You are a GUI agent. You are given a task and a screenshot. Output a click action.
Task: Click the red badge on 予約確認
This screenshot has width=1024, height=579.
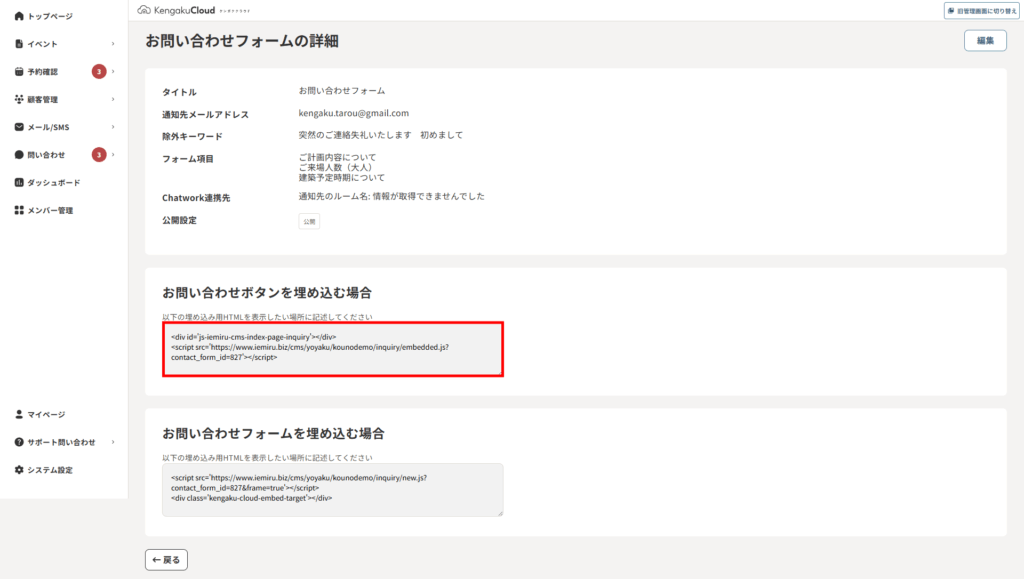99,71
